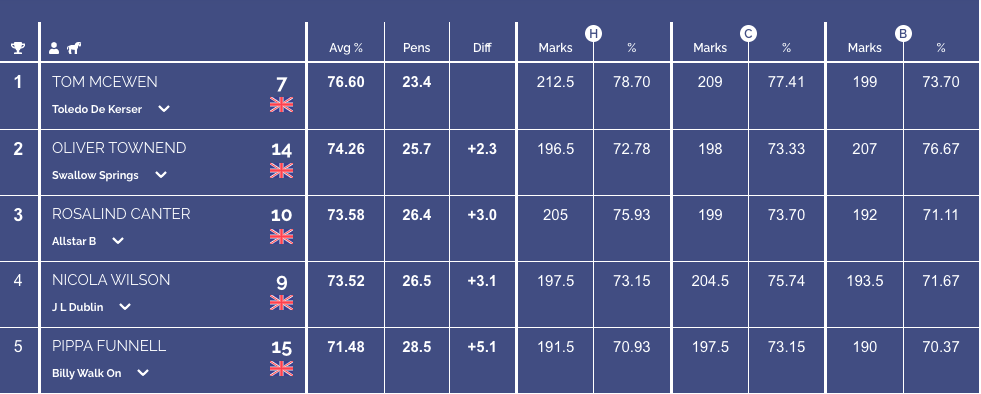981x394 pixels.
Task: Open rider Oliver Townend's name link
Action: (x=119, y=148)
